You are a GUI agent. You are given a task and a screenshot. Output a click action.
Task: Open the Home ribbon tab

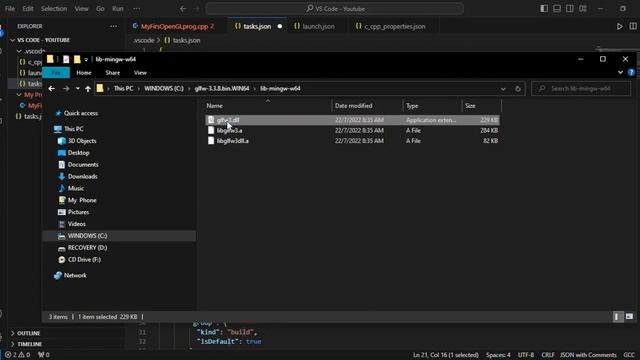[84, 73]
